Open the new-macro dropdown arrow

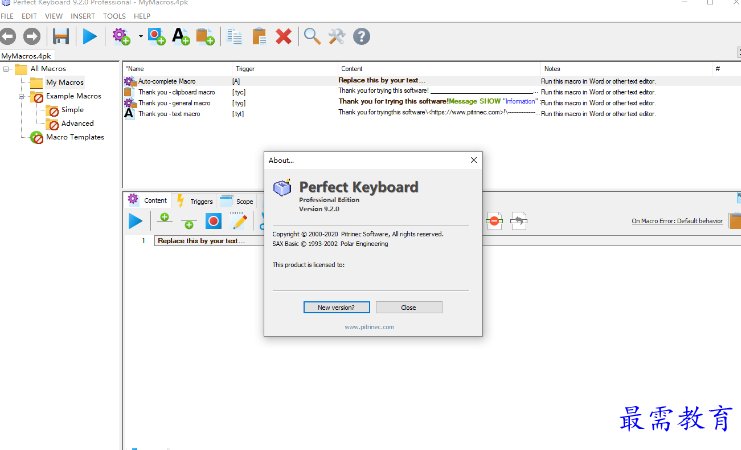click(x=140, y=36)
